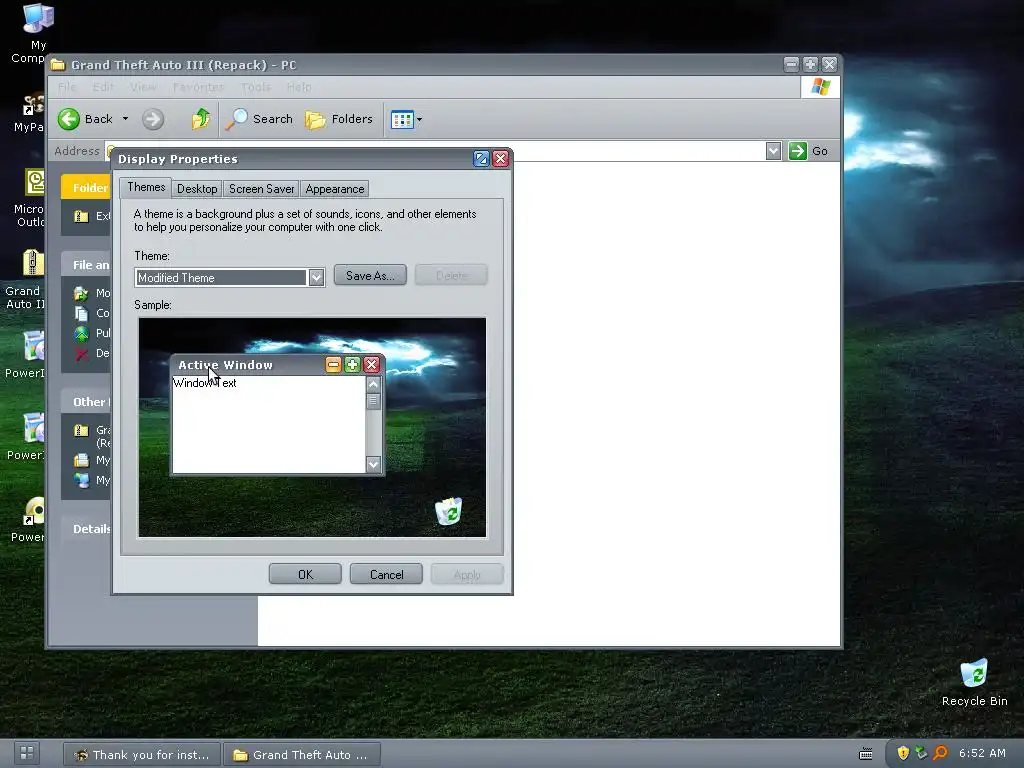
Task: Click the Safely Remove Hardware tray icon
Action: coord(921,753)
